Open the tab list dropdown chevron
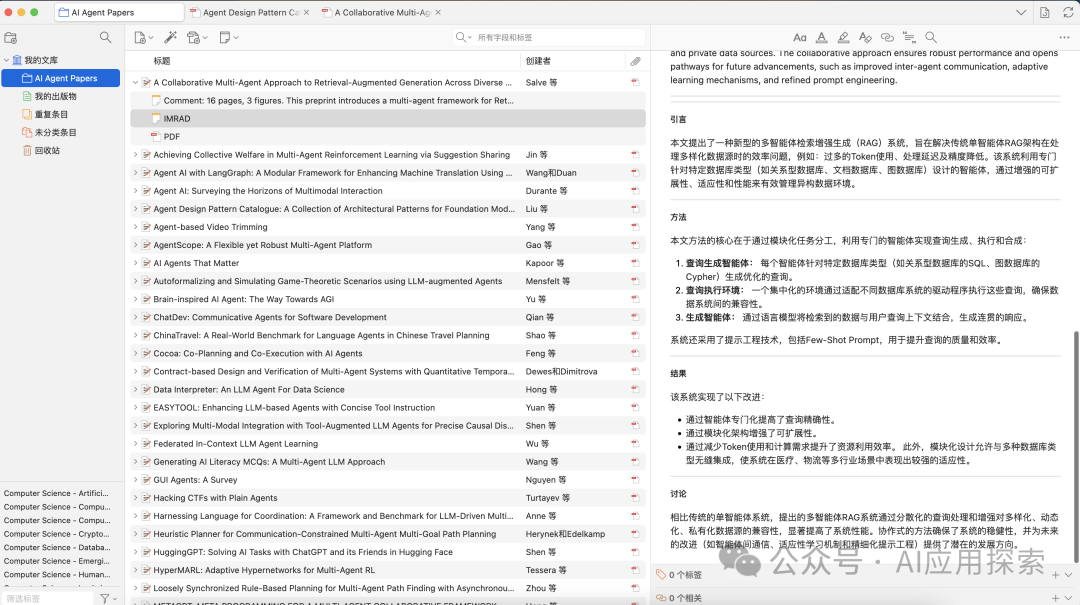Viewport: 1080px width, 605px height. 1021,12
